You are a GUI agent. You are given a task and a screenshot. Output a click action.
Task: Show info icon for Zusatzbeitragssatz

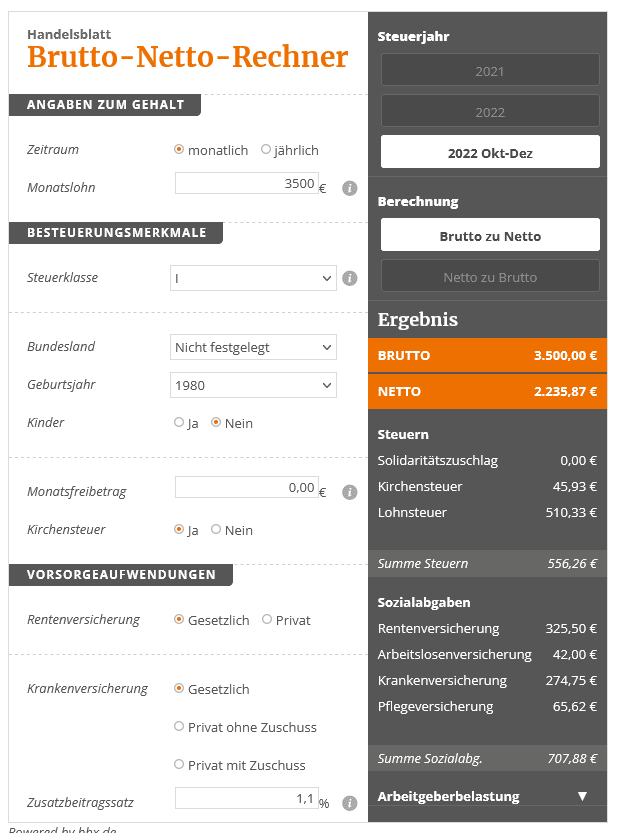(349, 803)
